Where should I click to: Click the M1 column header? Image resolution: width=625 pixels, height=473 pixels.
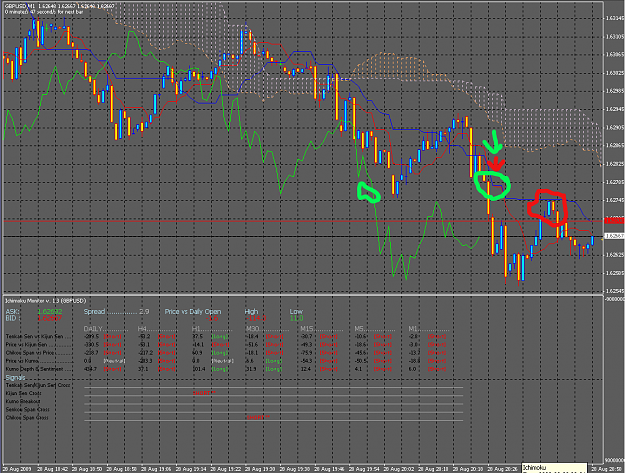click(413, 329)
